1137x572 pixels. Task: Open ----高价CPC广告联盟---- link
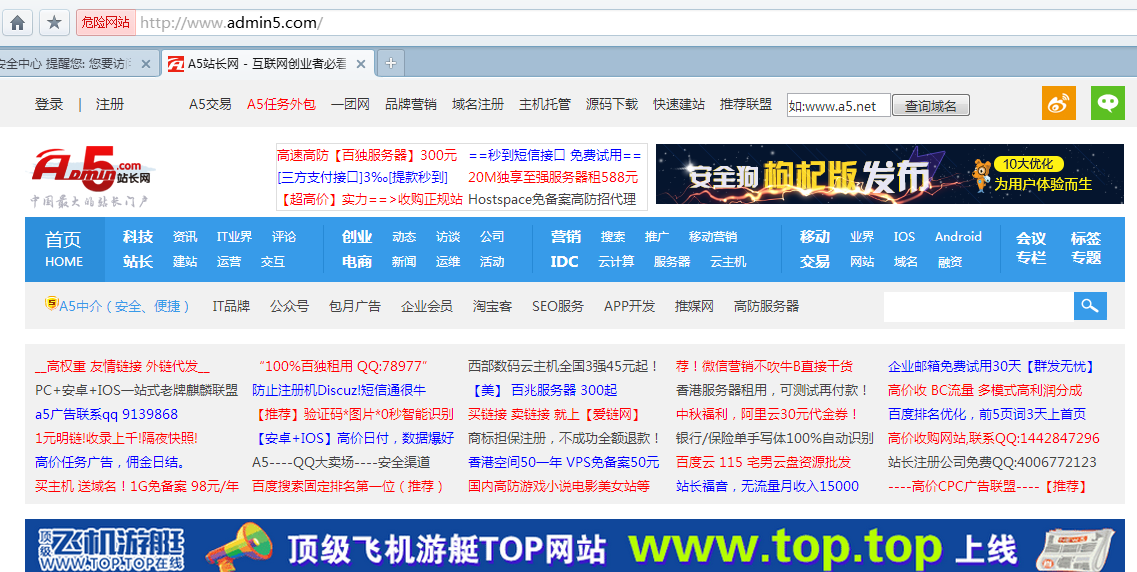(x=988, y=486)
